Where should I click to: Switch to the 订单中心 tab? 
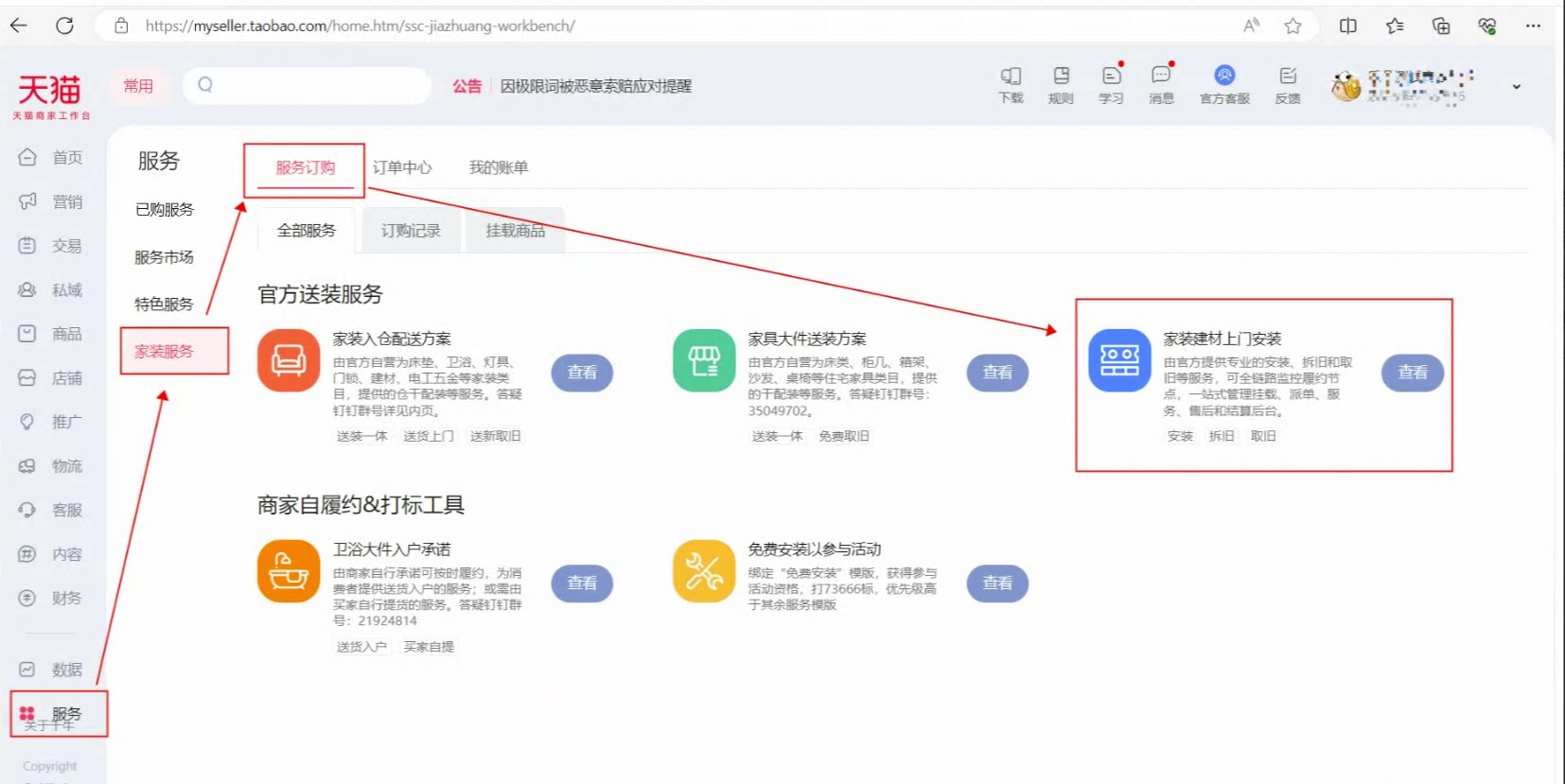[x=402, y=167]
